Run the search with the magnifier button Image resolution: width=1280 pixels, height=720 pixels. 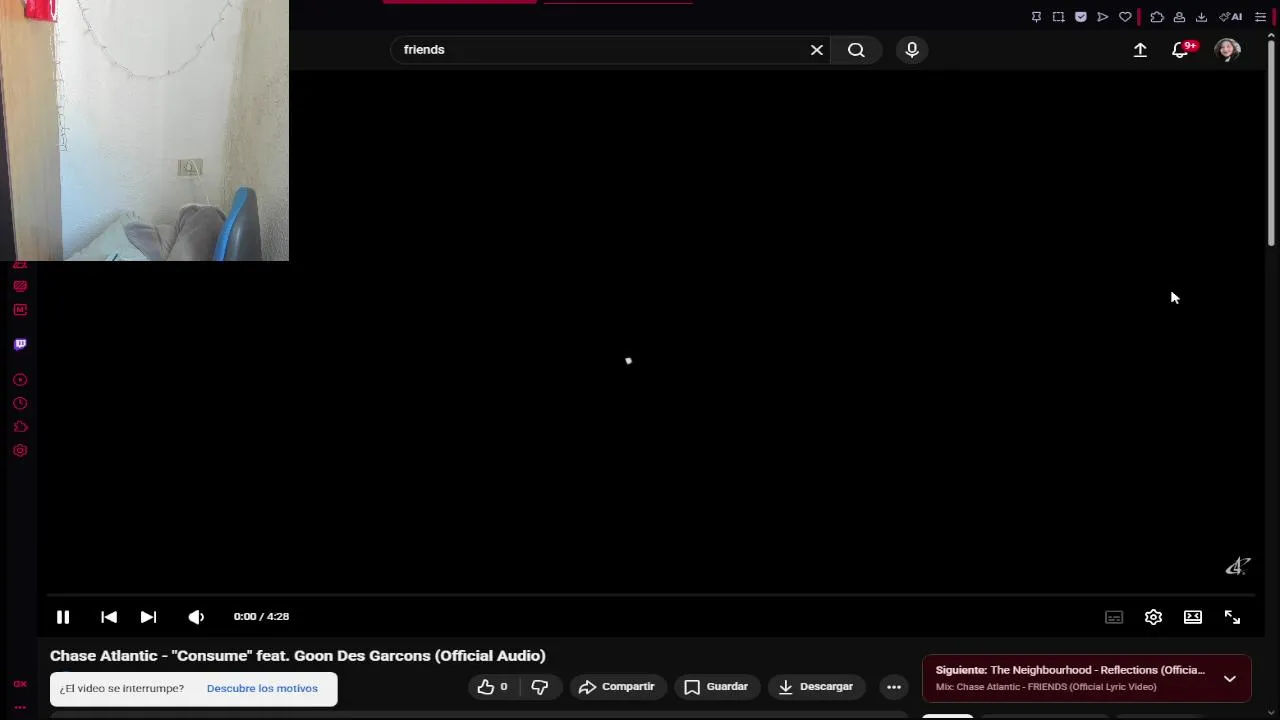tap(856, 50)
